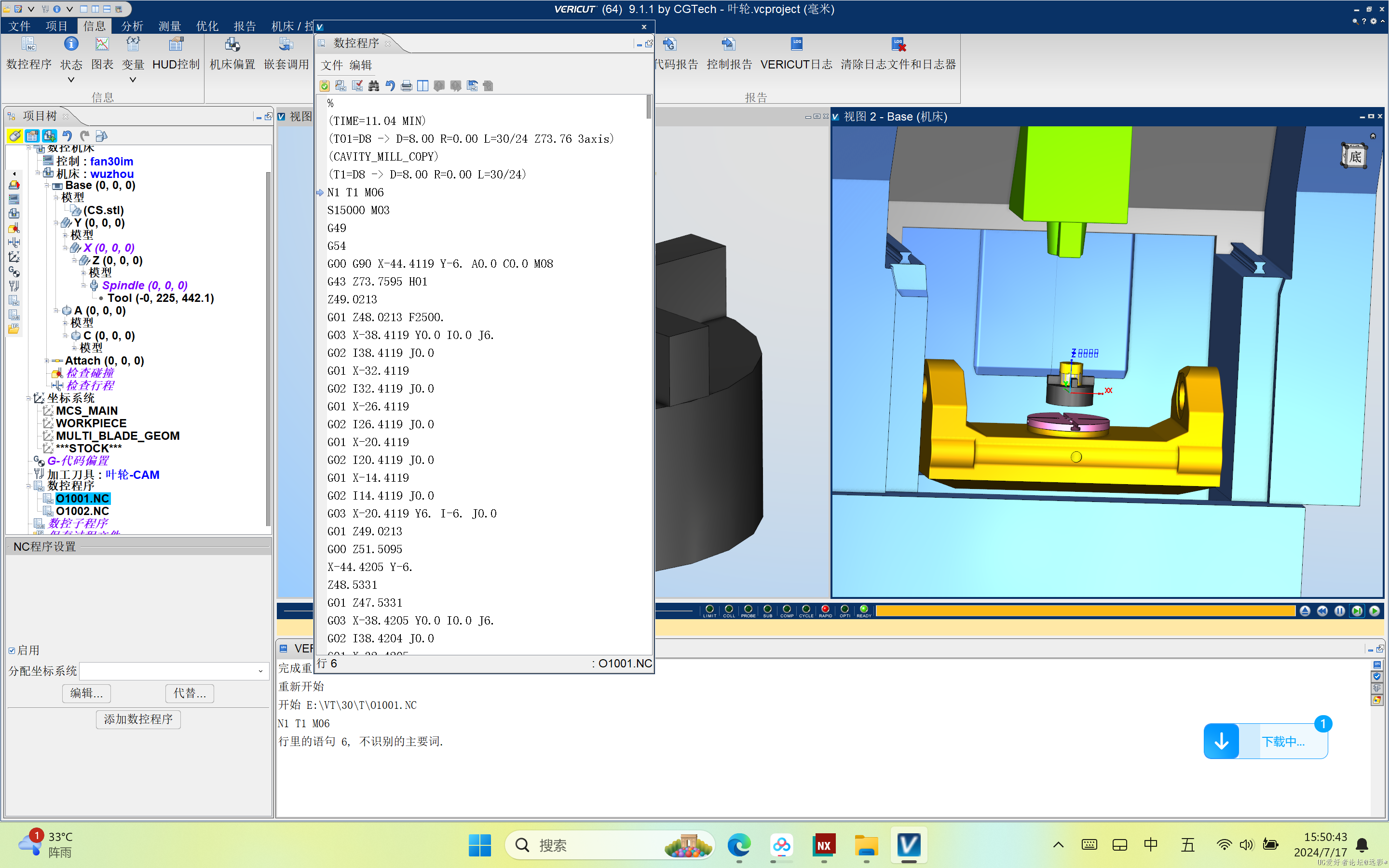Open the 编辑 menu in NC editor
The height and width of the screenshot is (868, 1389).
(360, 66)
